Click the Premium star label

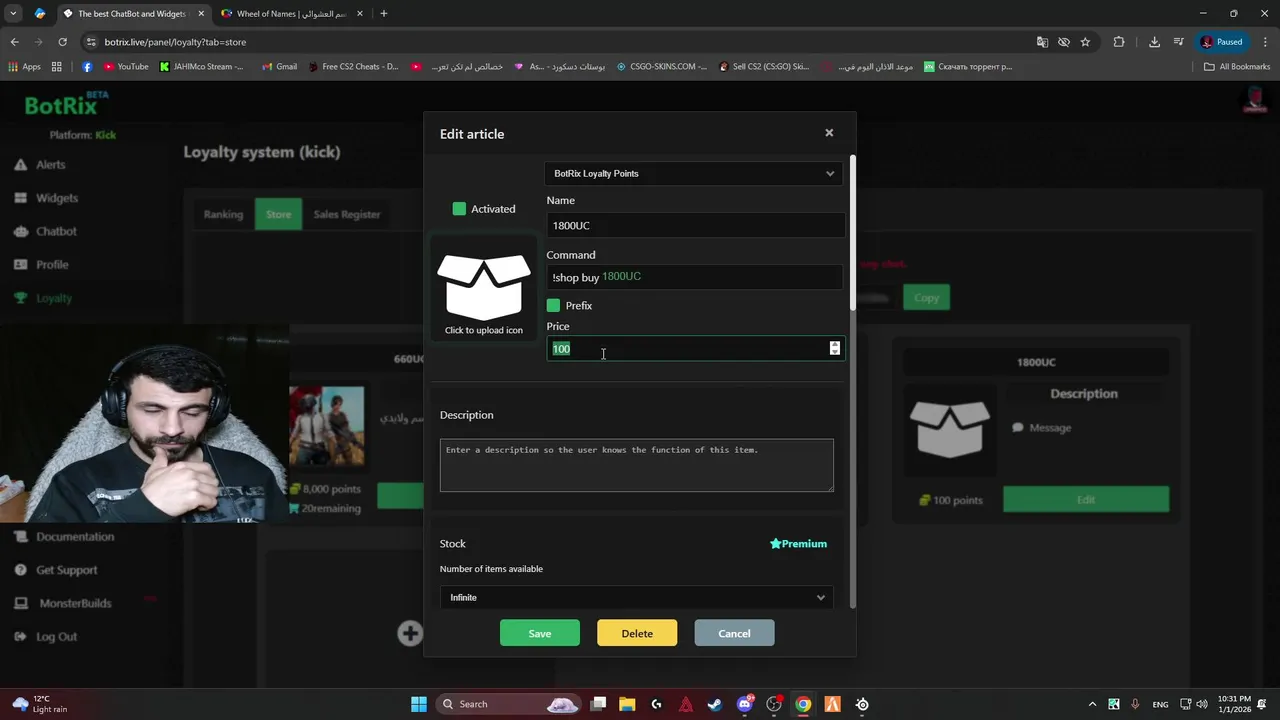click(798, 544)
